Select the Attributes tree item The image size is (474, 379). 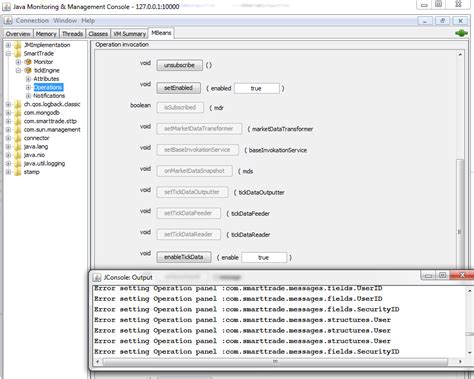tap(46, 79)
